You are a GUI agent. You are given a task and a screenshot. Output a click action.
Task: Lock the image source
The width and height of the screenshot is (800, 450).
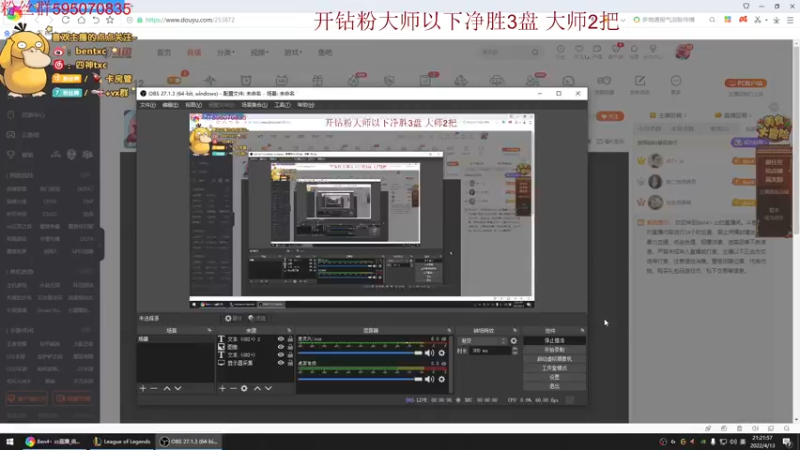pos(290,347)
